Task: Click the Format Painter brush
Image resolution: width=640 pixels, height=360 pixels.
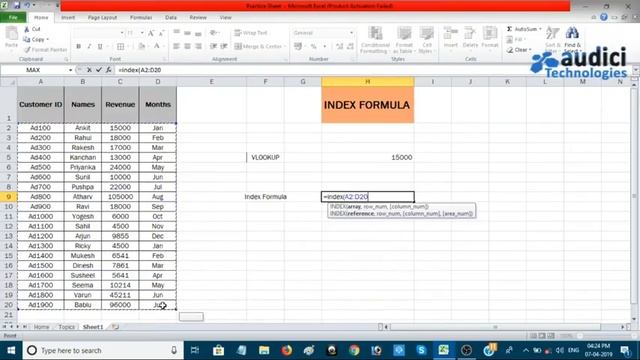Action: pyautogui.click(x=27, y=49)
